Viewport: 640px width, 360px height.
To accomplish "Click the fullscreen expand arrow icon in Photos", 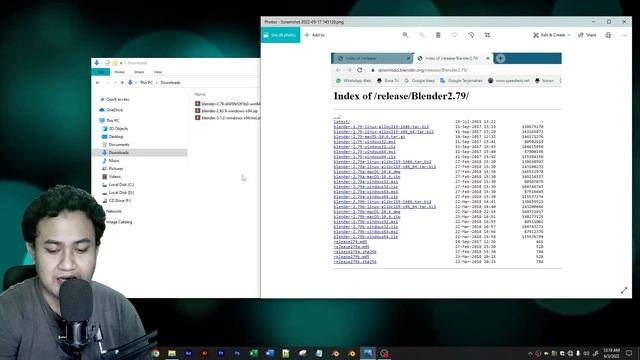I will (x=624, y=291).
